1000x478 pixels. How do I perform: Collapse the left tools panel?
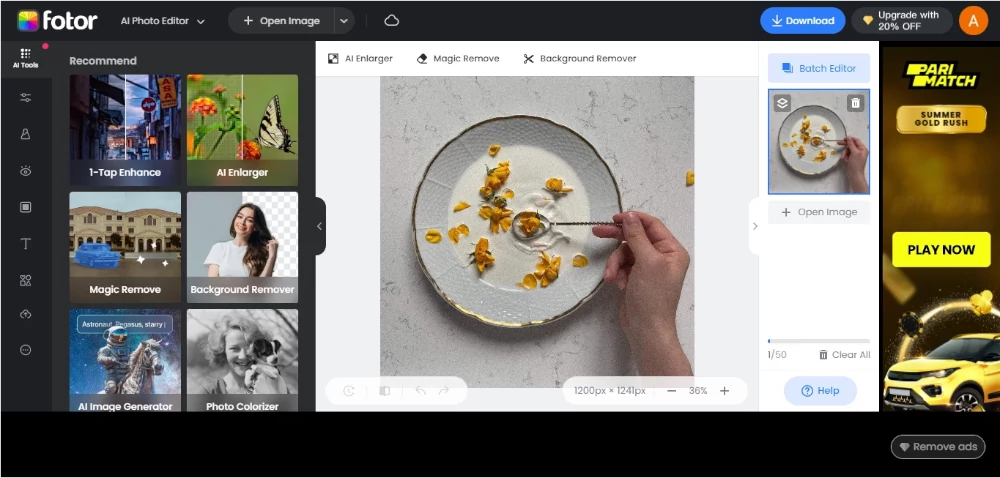coord(319,226)
